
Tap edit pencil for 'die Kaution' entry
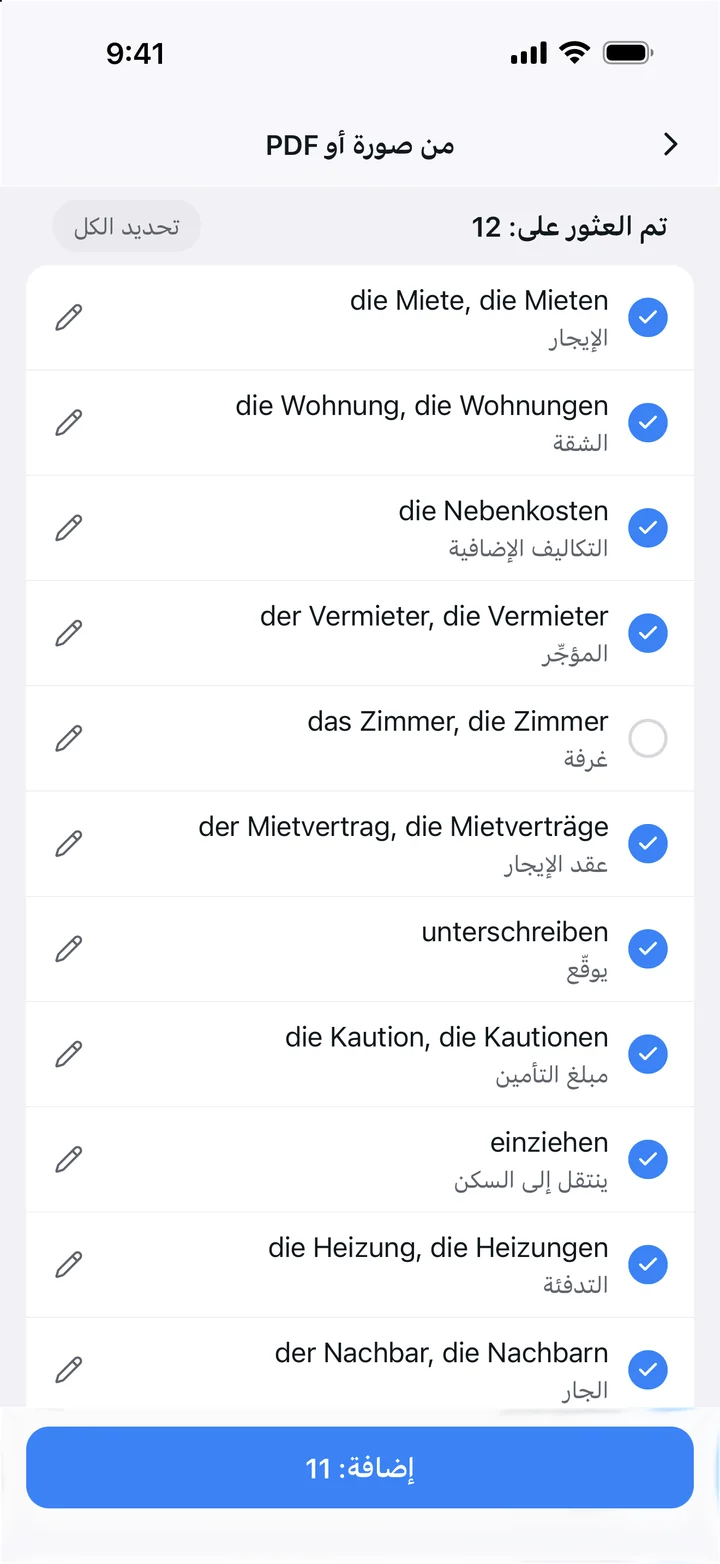[68, 1054]
